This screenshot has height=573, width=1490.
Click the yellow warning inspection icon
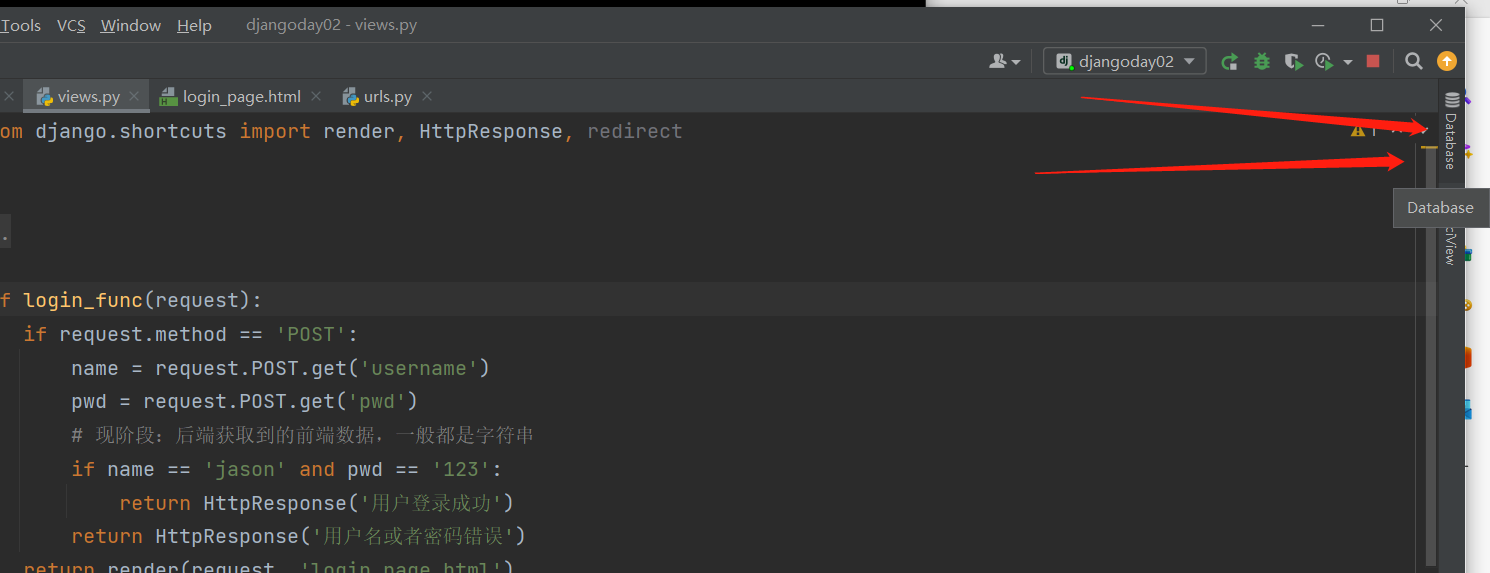[1357, 130]
